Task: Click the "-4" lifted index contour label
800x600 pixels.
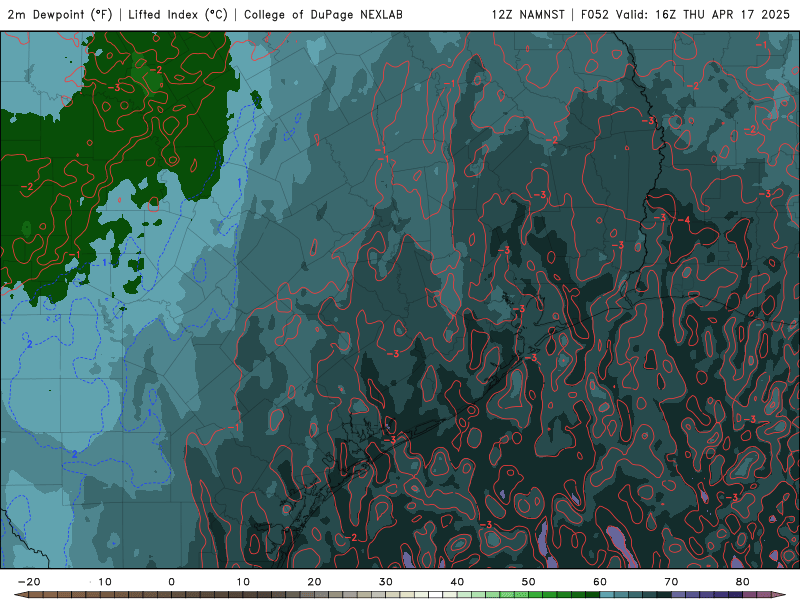Action: tap(684, 220)
